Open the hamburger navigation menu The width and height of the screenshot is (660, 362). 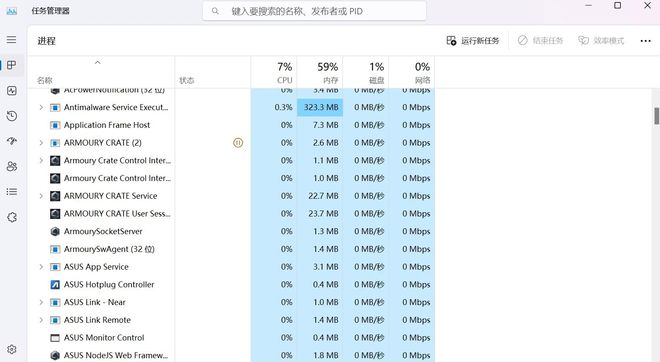tap(11, 40)
